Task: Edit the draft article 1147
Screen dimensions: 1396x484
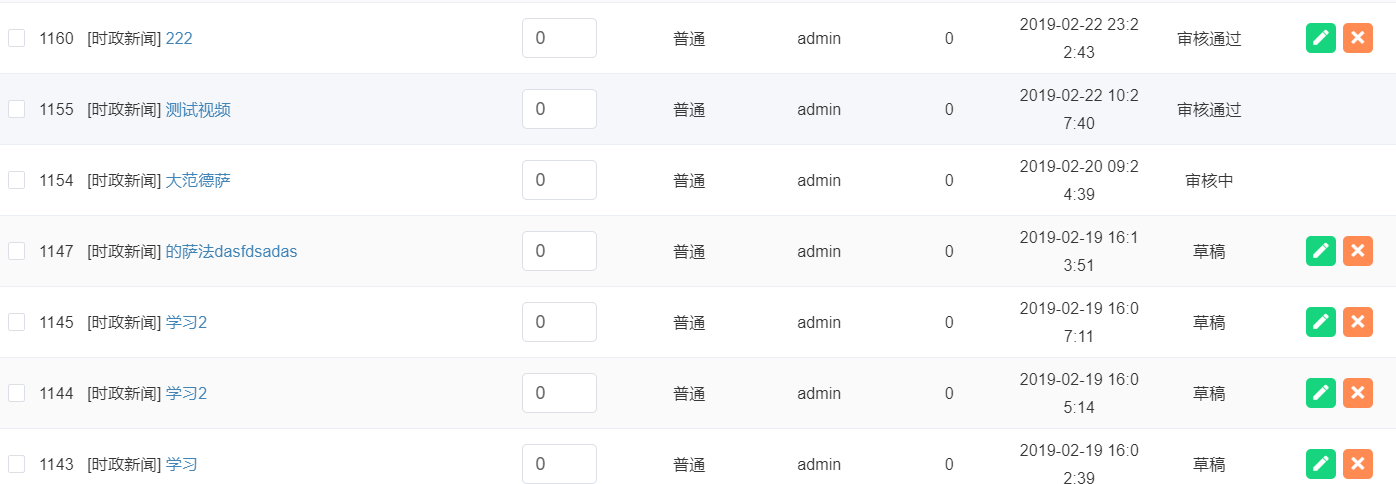Action: (1321, 251)
